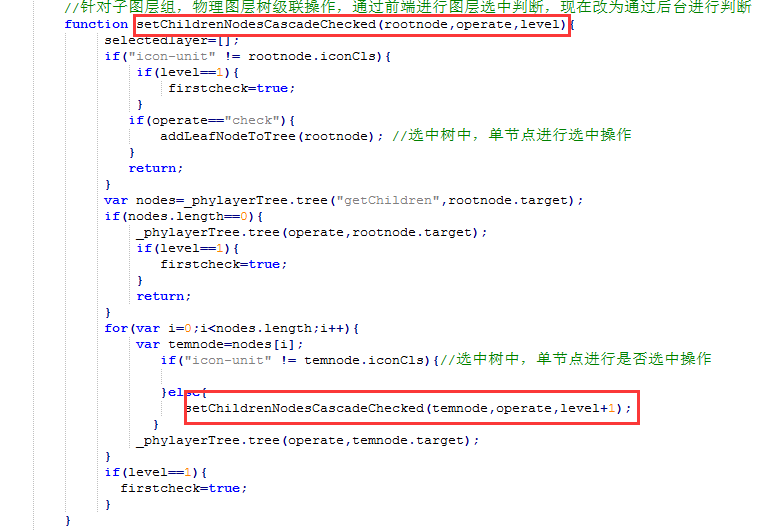The height and width of the screenshot is (531, 784).
Task: Place cursor on selectedlayer=[] line
Action: point(172,40)
